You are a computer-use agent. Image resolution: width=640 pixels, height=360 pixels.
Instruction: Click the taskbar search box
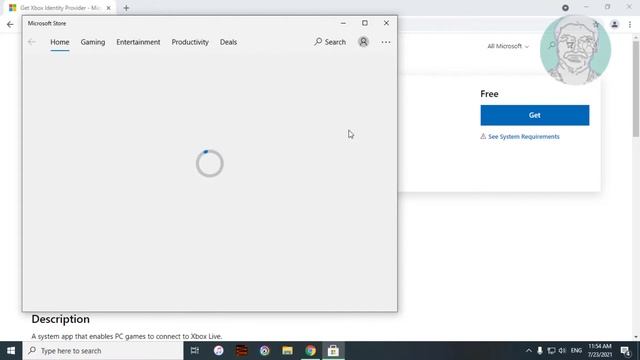pyautogui.click(x=103, y=351)
